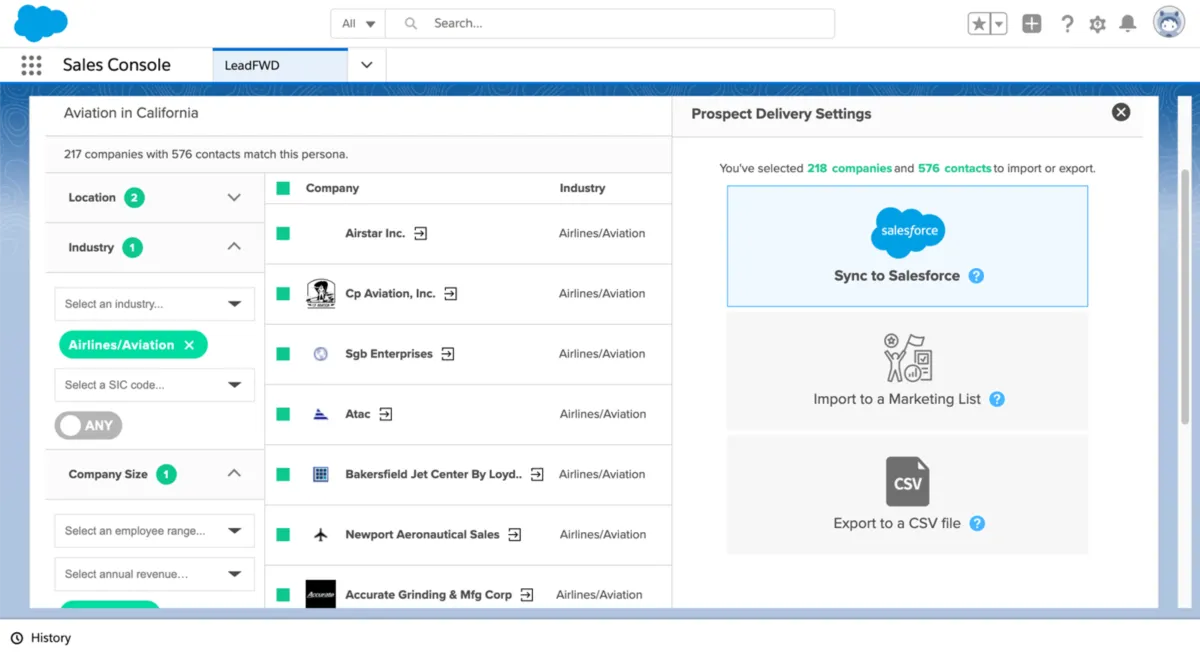Click the Export to CSV help icon
This screenshot has height=653, width=1200.
[978, 523]
